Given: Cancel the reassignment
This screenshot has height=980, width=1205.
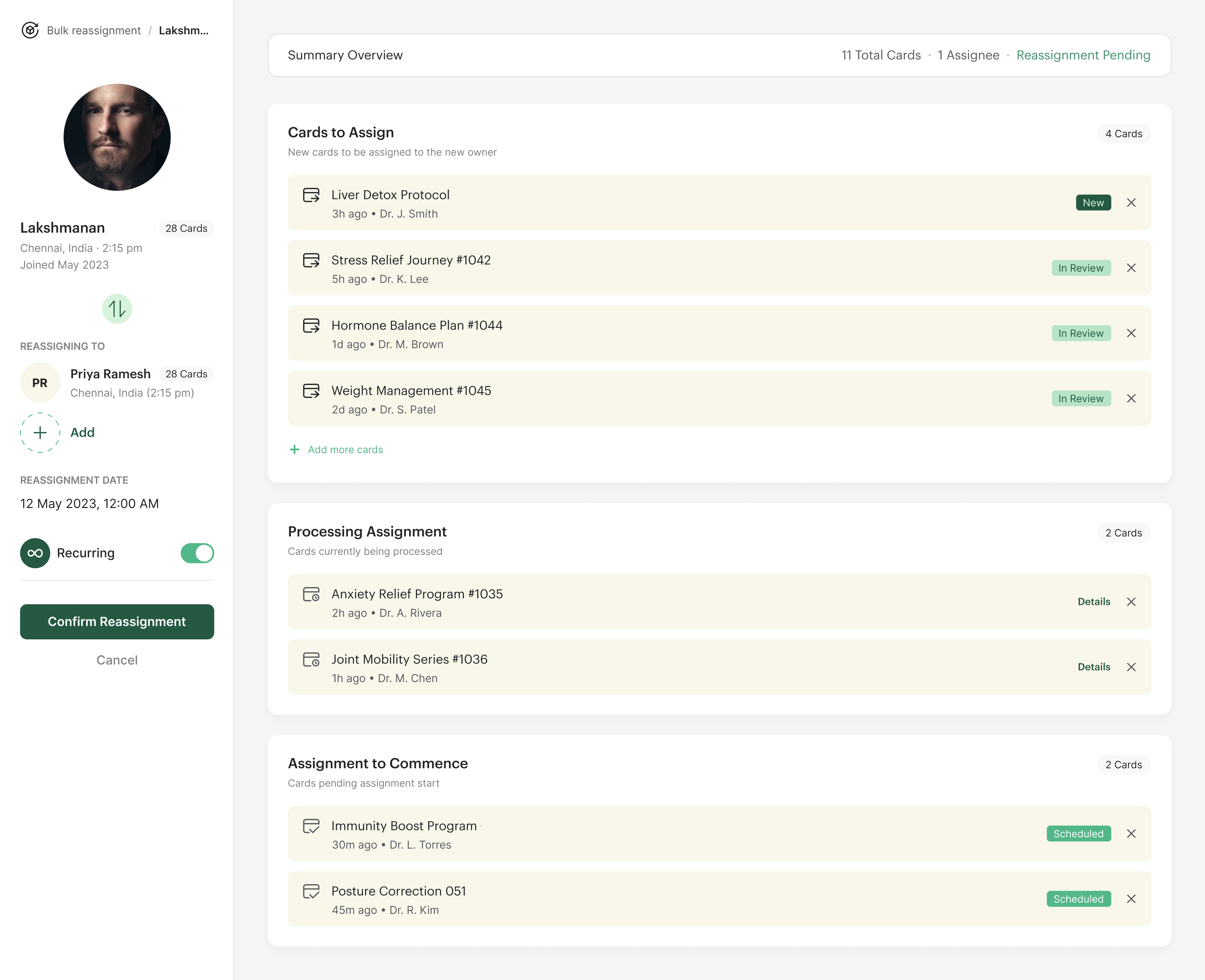Looking at the screenshot, I should (117, 660).
